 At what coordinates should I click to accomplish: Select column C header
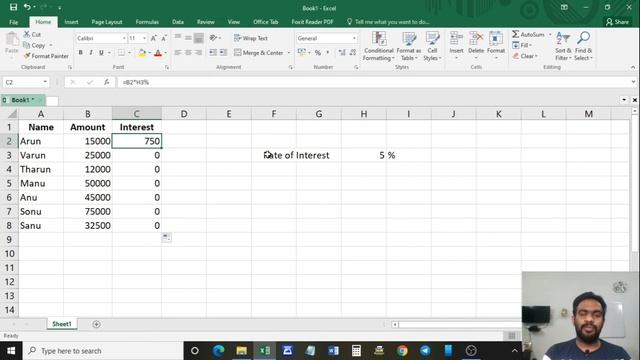point(136,113)
